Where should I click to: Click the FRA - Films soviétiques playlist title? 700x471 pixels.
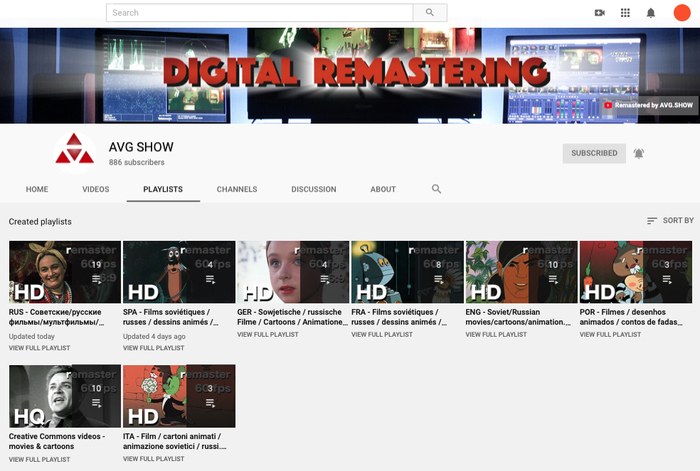coord(399,317)
